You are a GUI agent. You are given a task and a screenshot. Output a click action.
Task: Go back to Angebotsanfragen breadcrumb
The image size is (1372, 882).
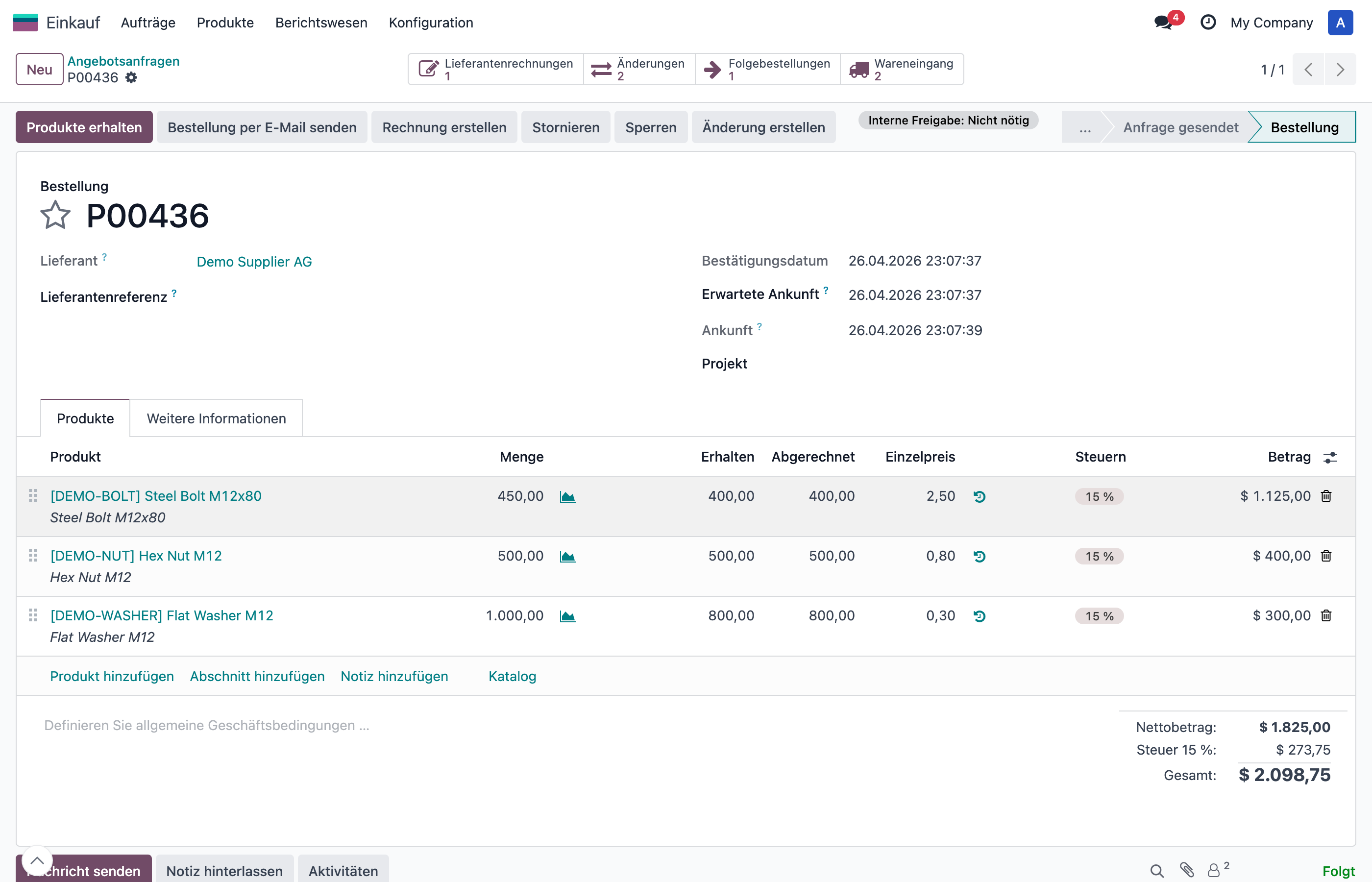pos(123,61)
